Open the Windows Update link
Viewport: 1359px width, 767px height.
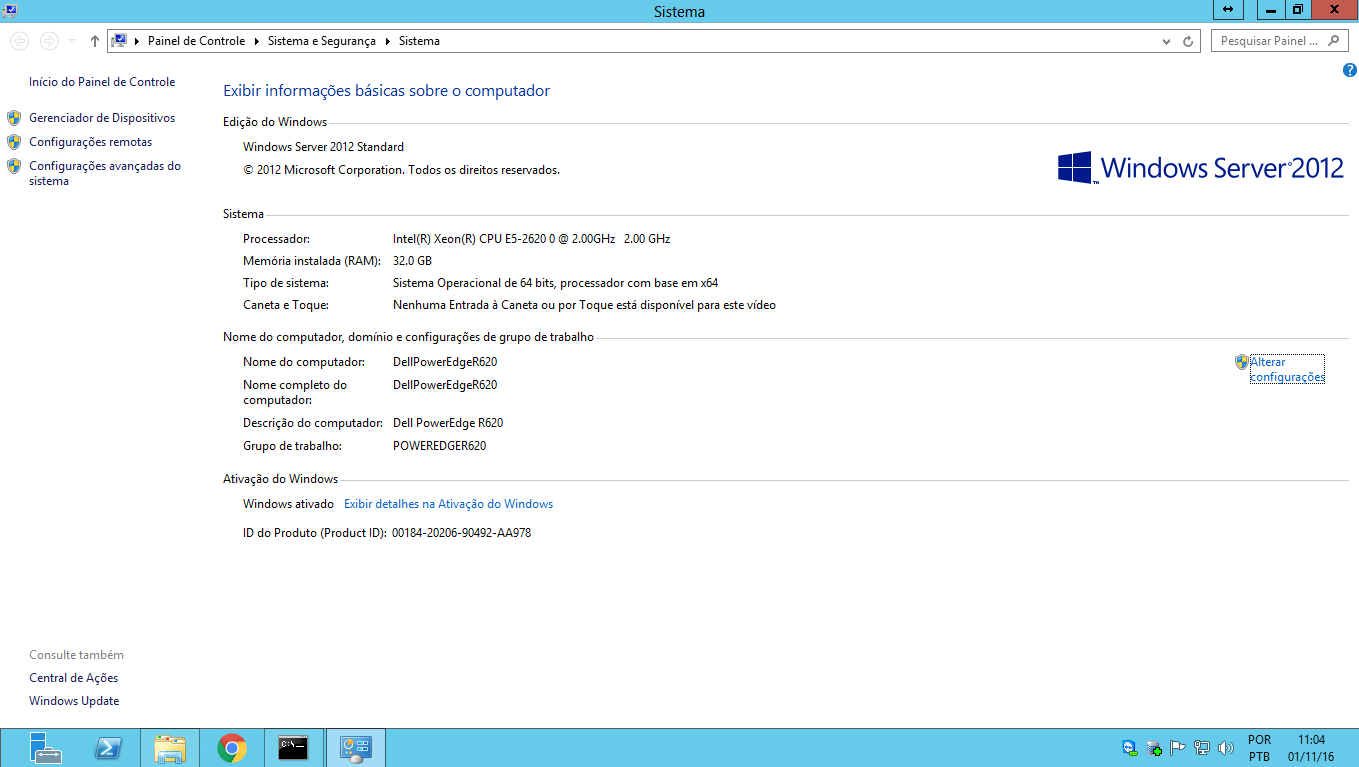tap(74, 701)
